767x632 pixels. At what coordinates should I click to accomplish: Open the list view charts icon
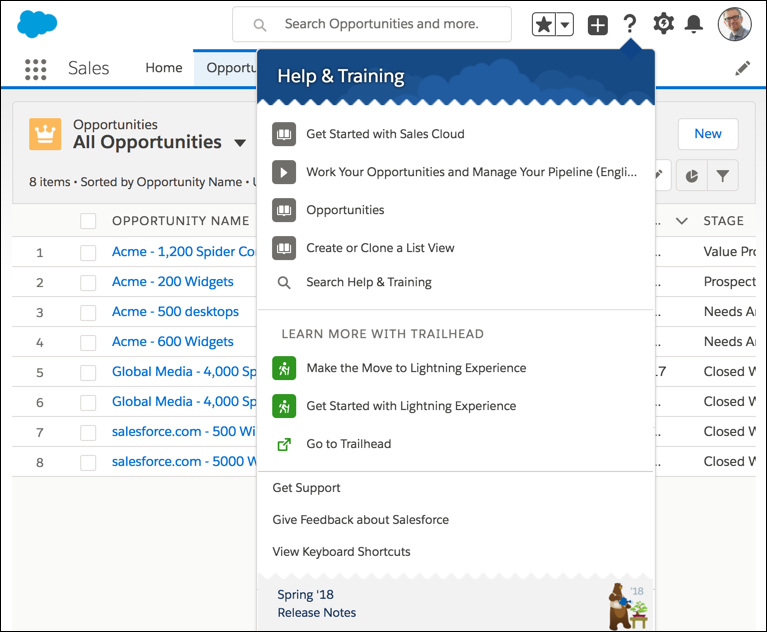coord(692,176)
